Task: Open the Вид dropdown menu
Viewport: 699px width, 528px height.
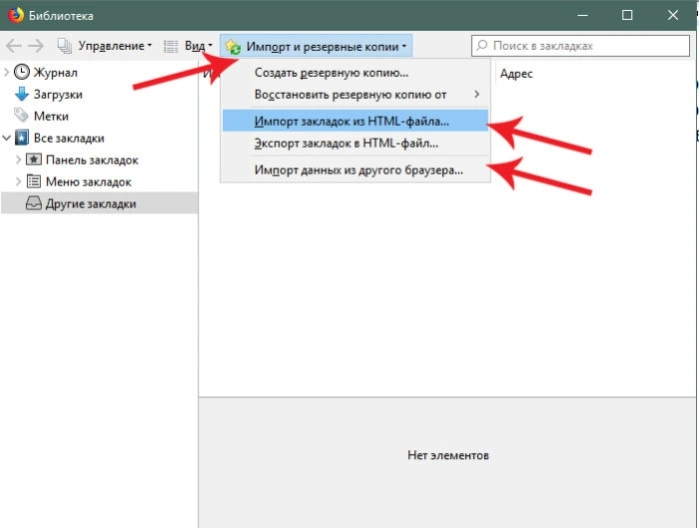Action: [x=188, y=45]
